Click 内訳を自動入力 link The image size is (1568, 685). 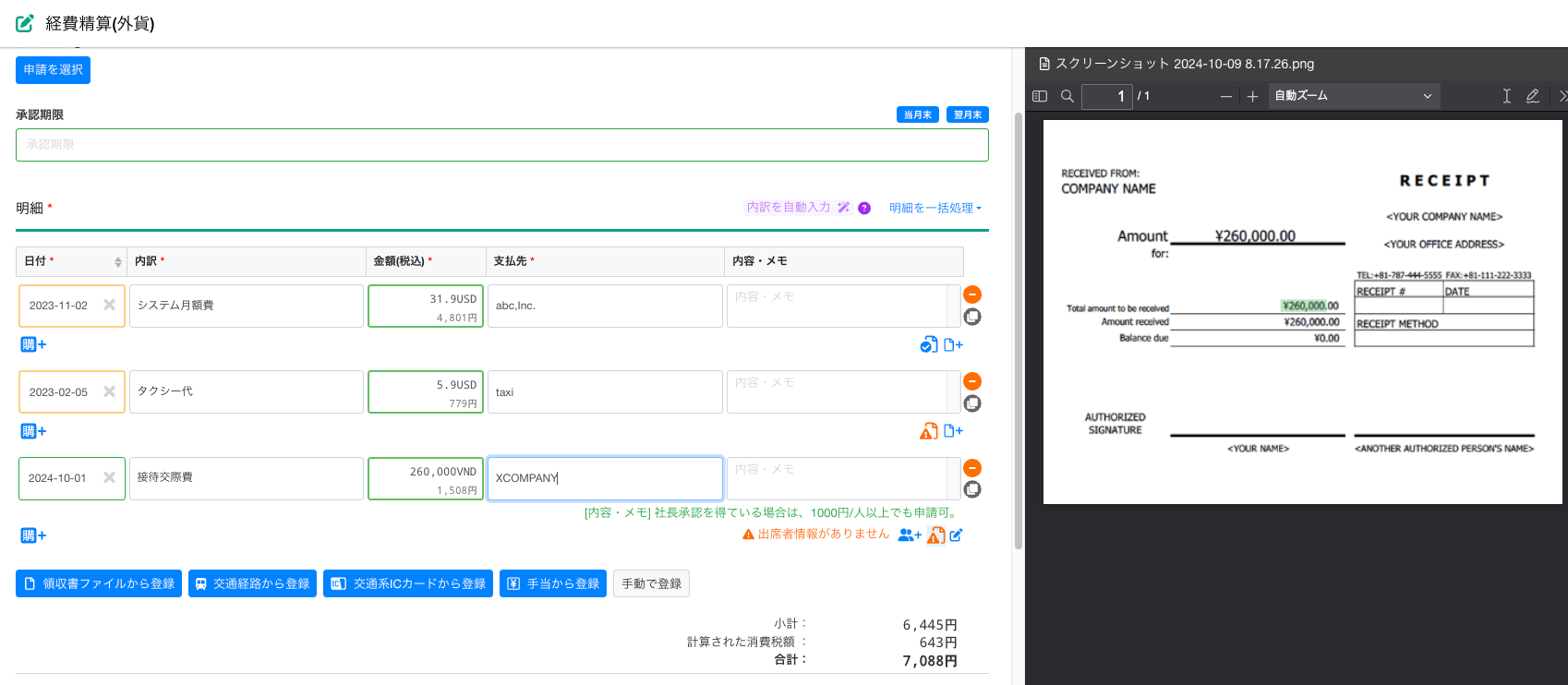(798, 208)
